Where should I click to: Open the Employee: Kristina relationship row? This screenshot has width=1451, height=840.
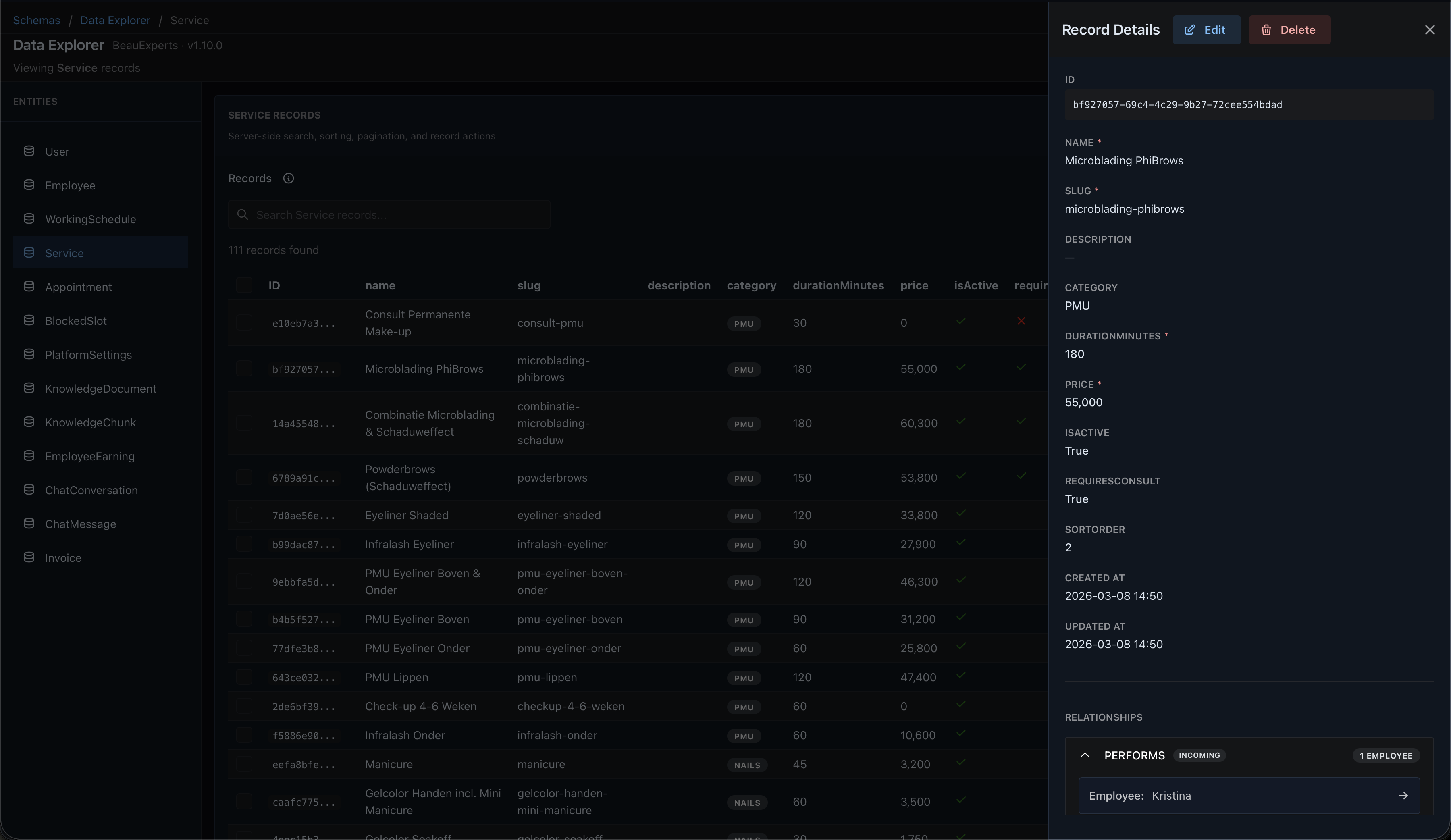pyautogui.click(x=1249, y=796)
